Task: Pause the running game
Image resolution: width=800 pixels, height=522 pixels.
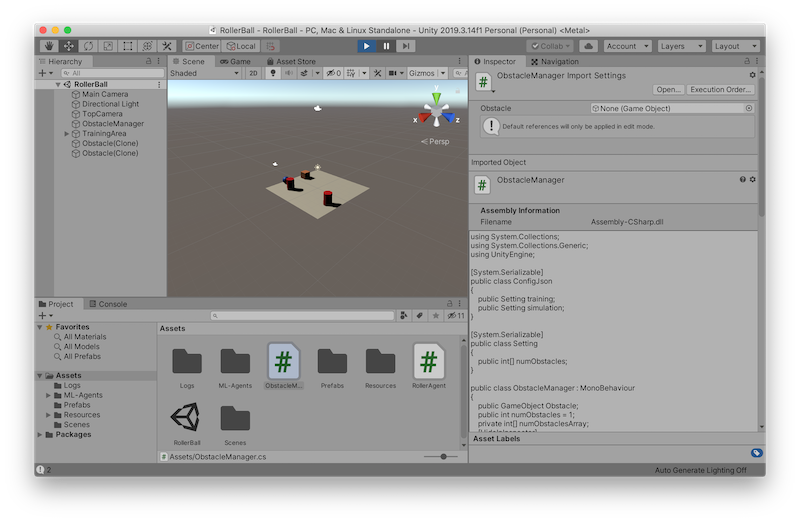Action: [x=386, y=46]
